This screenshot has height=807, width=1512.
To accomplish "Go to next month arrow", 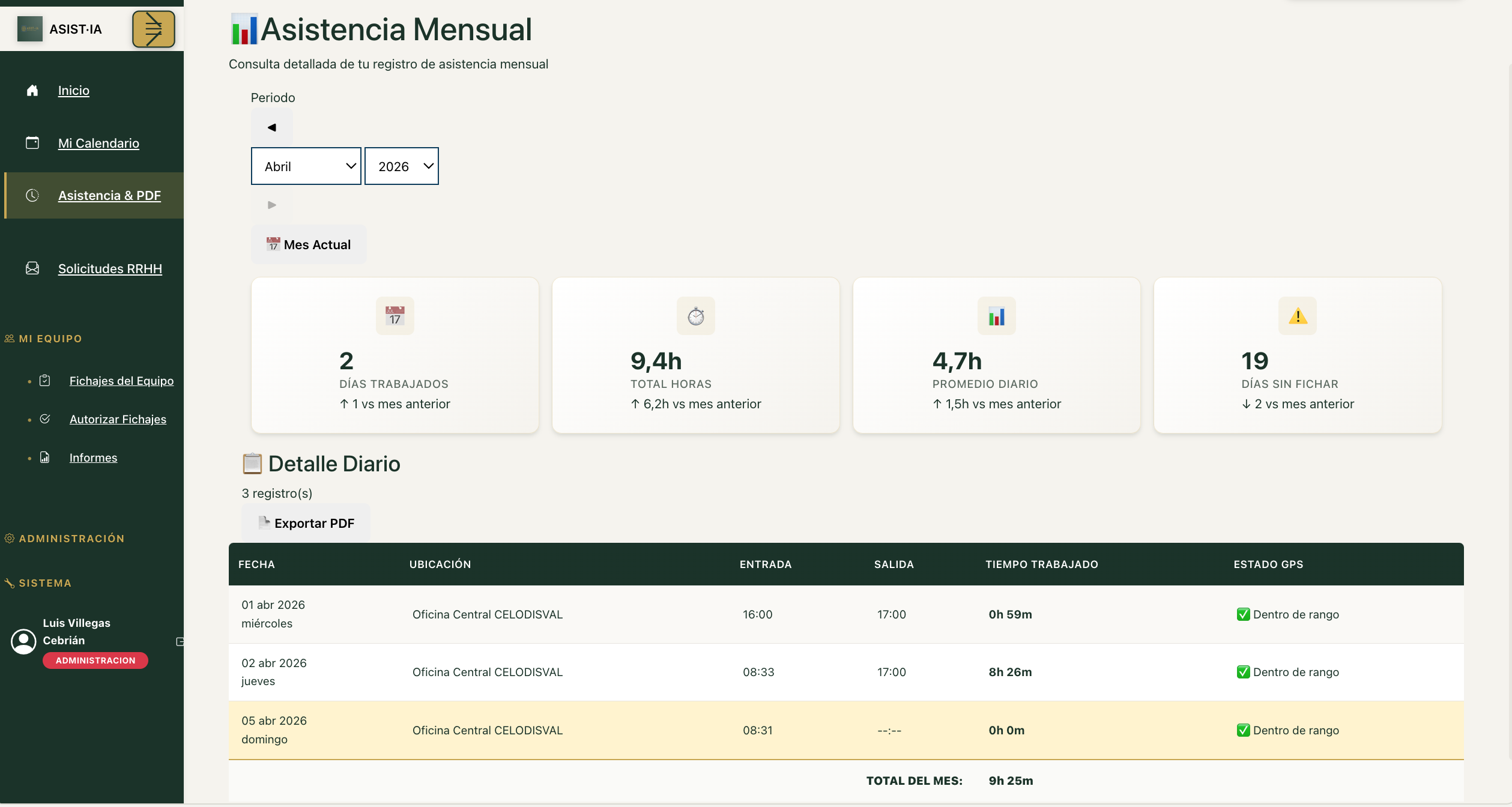I will [x=271, y=205].
